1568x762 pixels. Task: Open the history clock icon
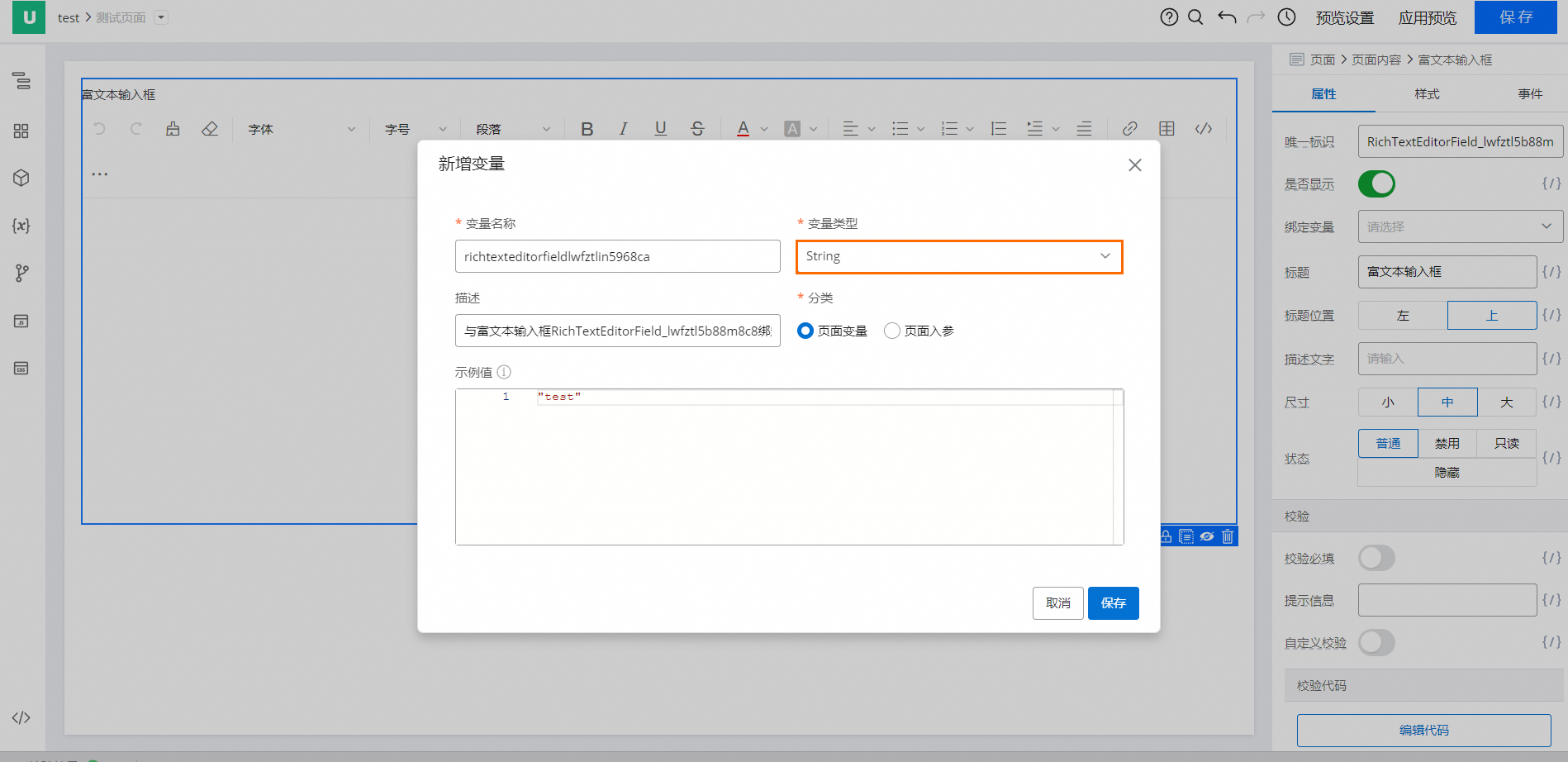click(x=1286, y=17)
